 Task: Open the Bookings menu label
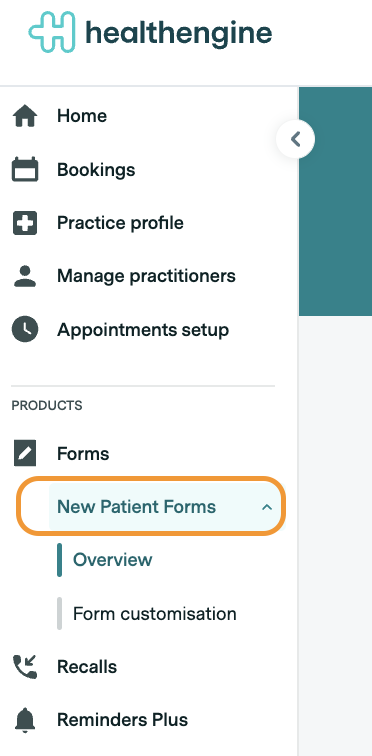coord(96,170)
